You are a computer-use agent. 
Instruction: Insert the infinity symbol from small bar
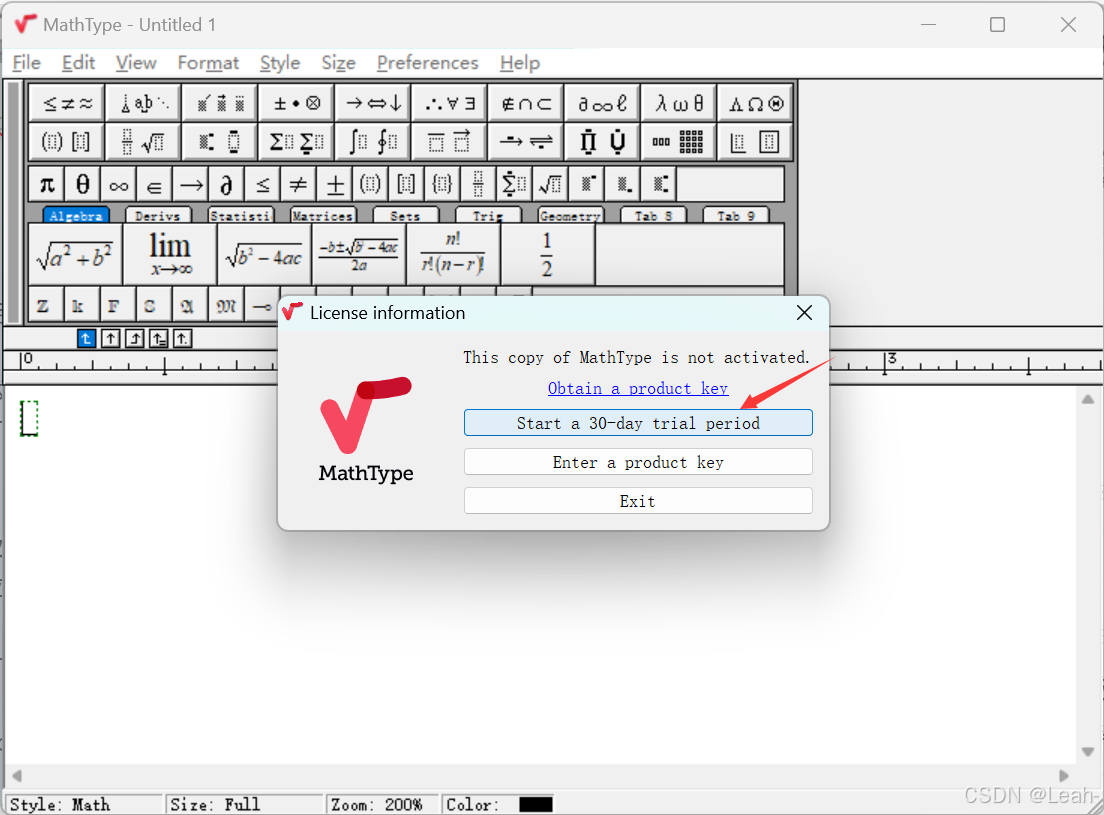pos(119,184)
